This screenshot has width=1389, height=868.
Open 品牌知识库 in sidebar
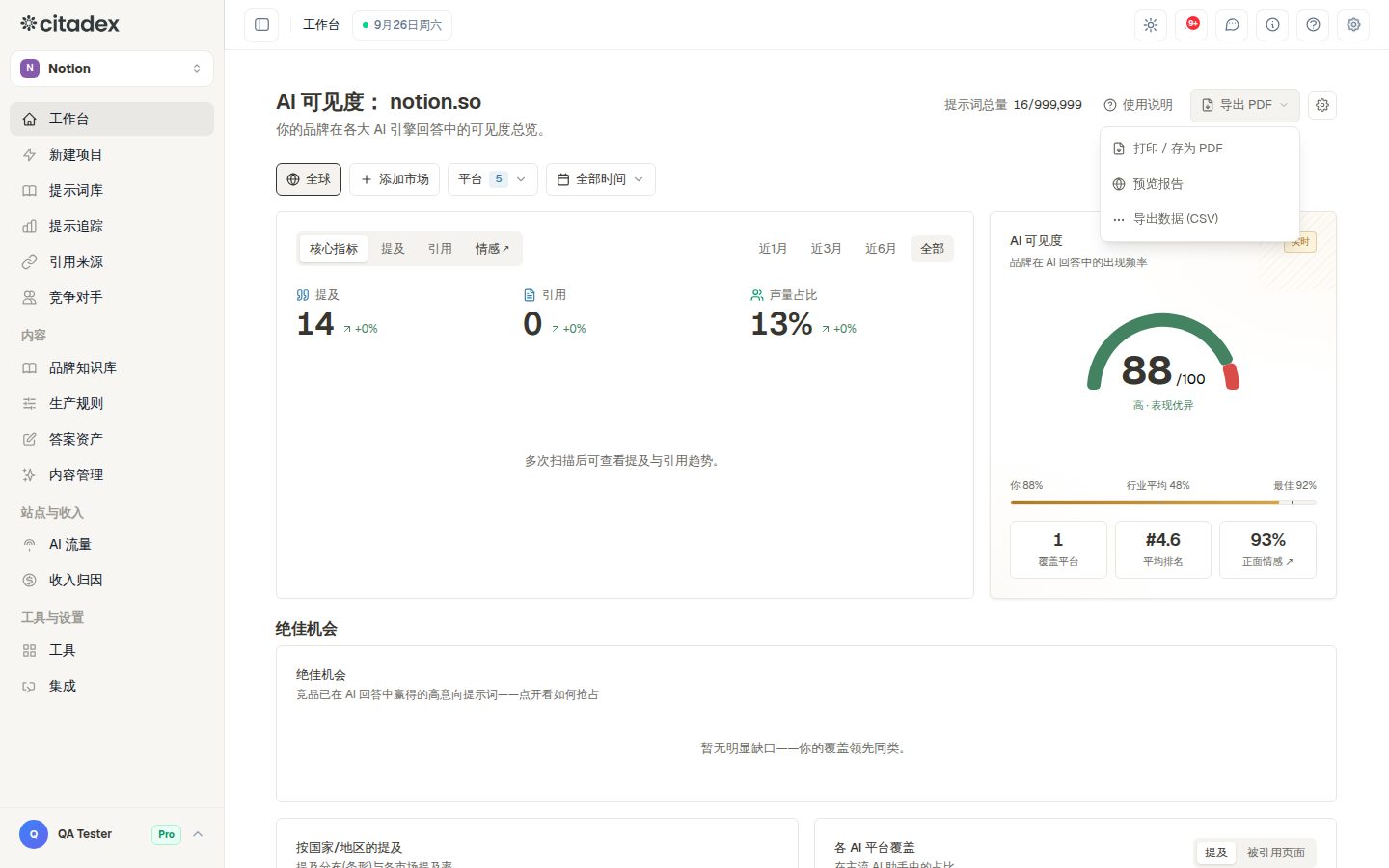112,367
